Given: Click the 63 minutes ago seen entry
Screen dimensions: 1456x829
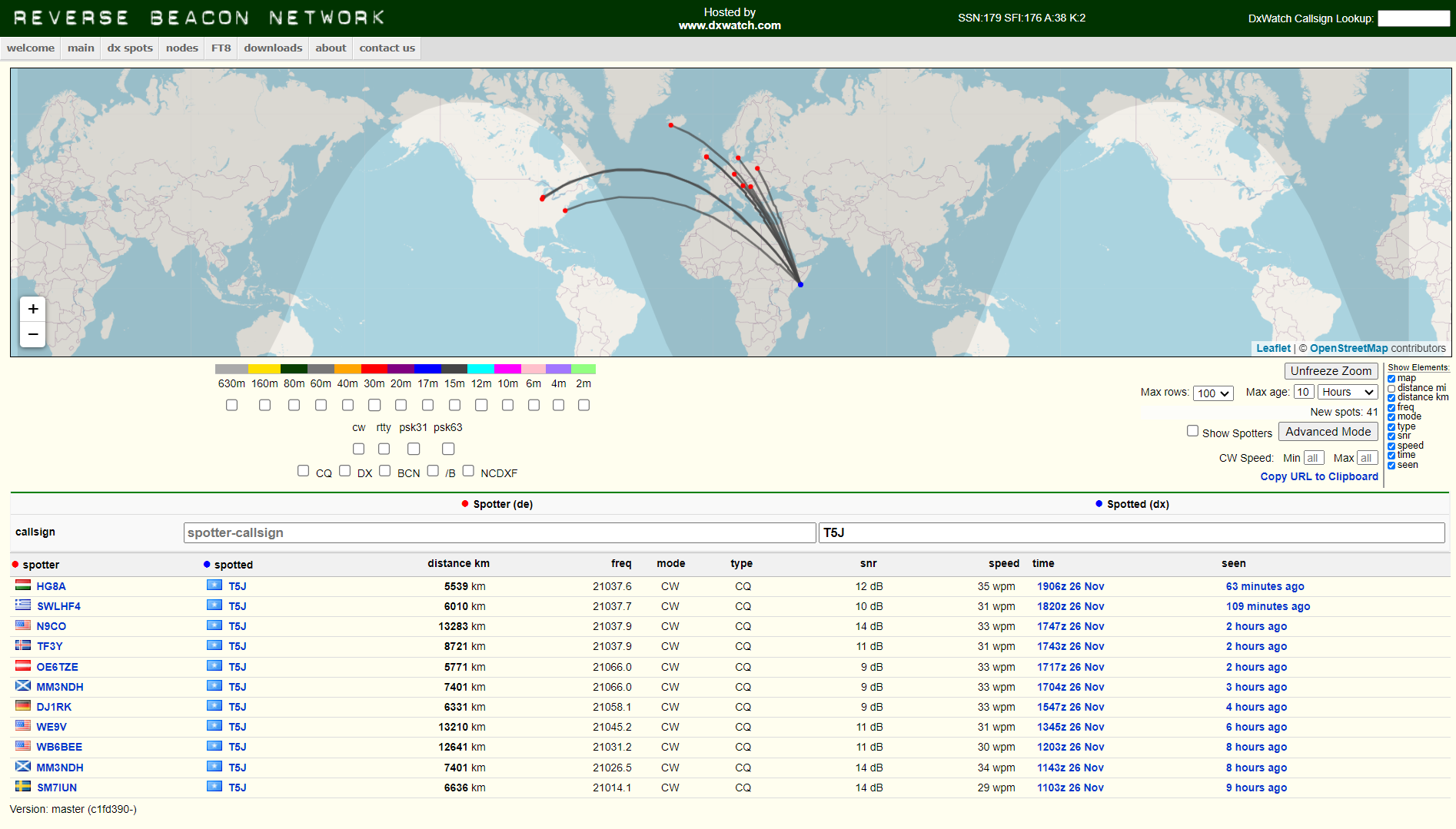Looking at the screenshot, I should click(1265, 586).
